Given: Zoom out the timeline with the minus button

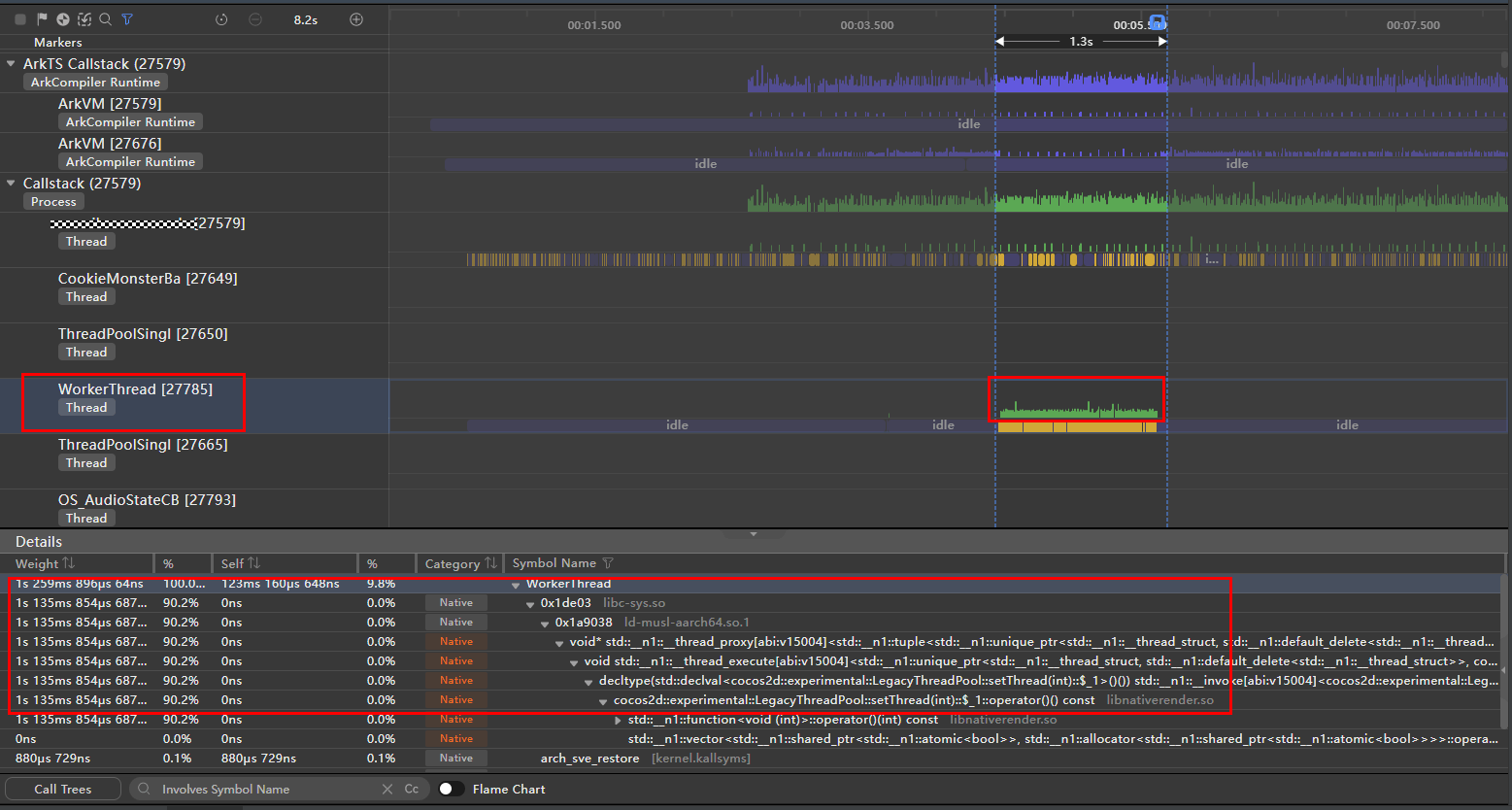Looking at the screenshot, I should 255,19.
